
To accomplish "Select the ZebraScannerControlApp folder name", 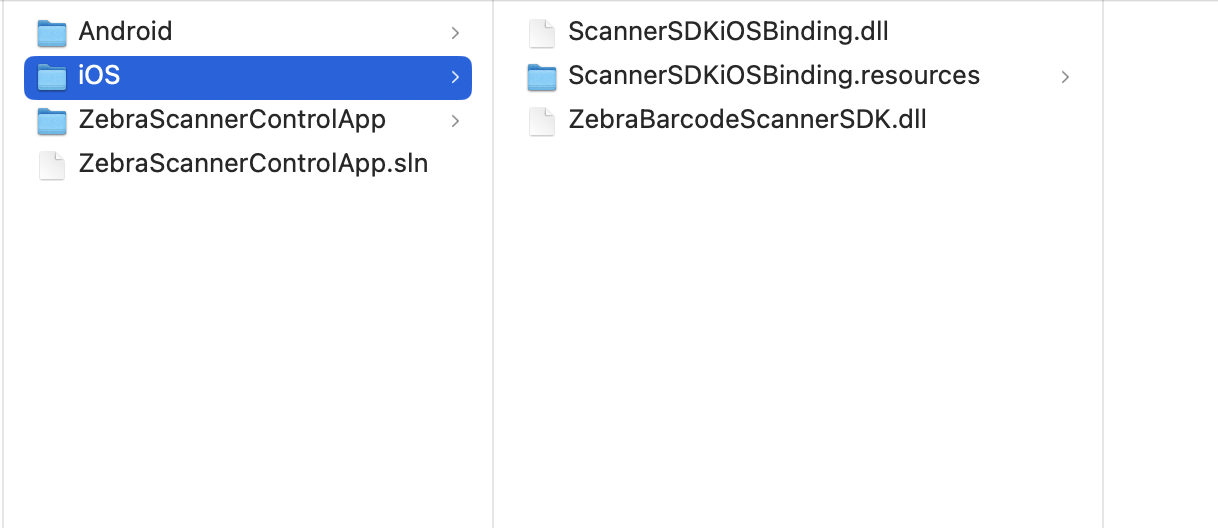I will [232, 120].
